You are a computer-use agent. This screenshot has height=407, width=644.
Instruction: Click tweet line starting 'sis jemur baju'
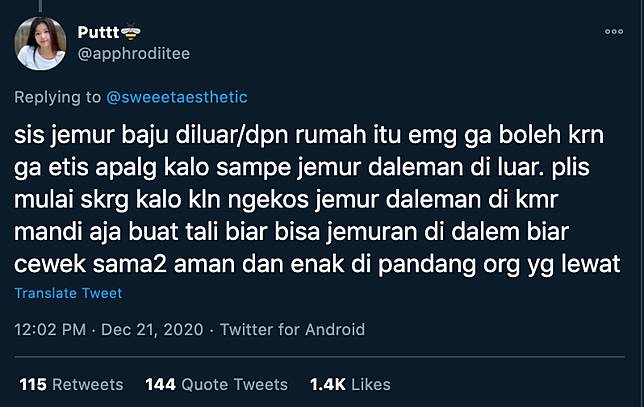309,136
